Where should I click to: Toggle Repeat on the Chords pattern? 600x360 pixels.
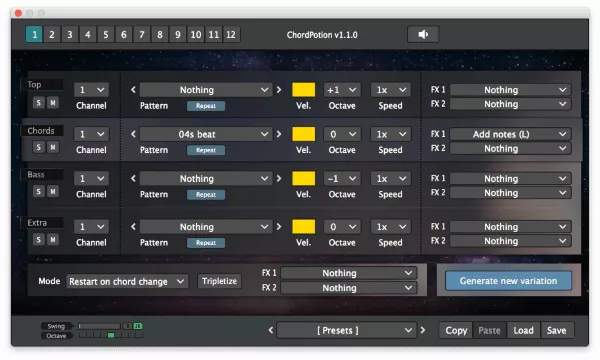206,150
